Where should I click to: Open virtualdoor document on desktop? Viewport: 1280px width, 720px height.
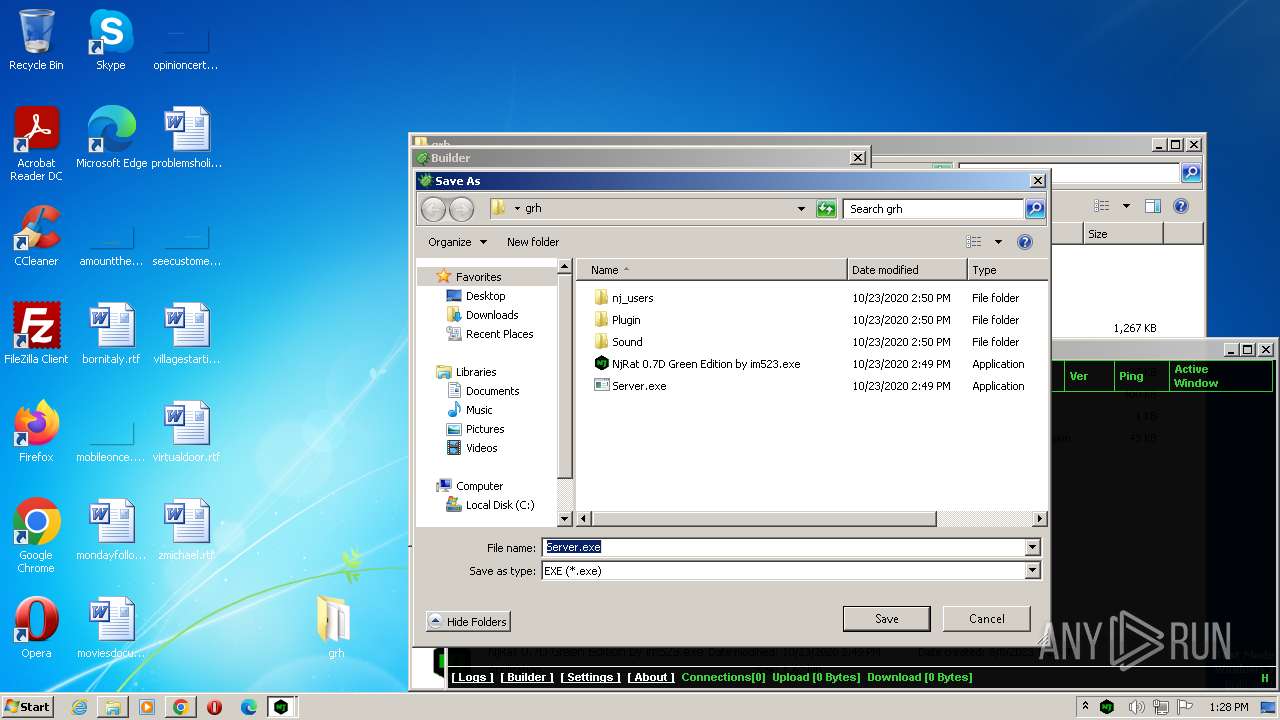pos(186,432)
